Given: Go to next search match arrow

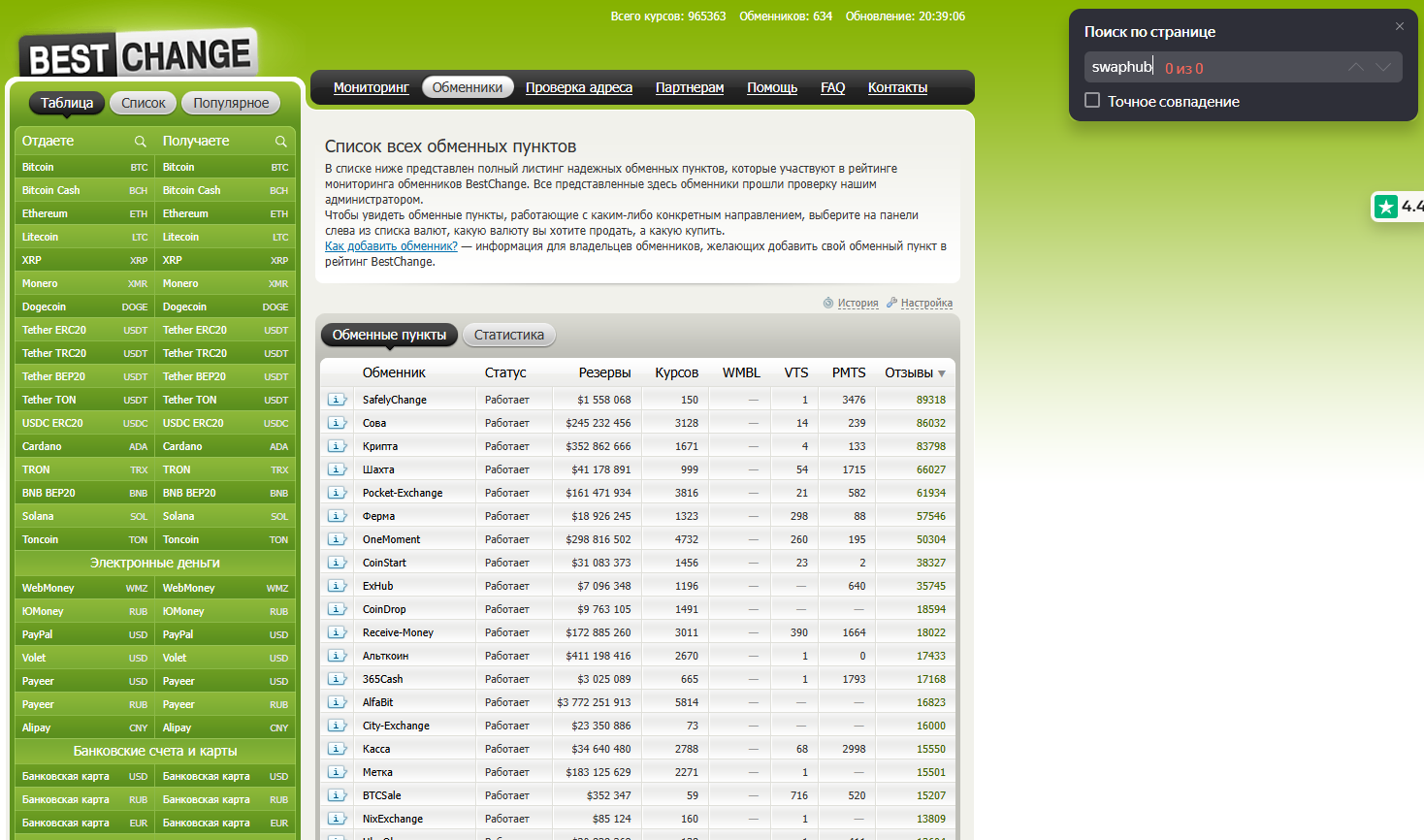Looking at the screenshot, I should [x=1383, y=67].
